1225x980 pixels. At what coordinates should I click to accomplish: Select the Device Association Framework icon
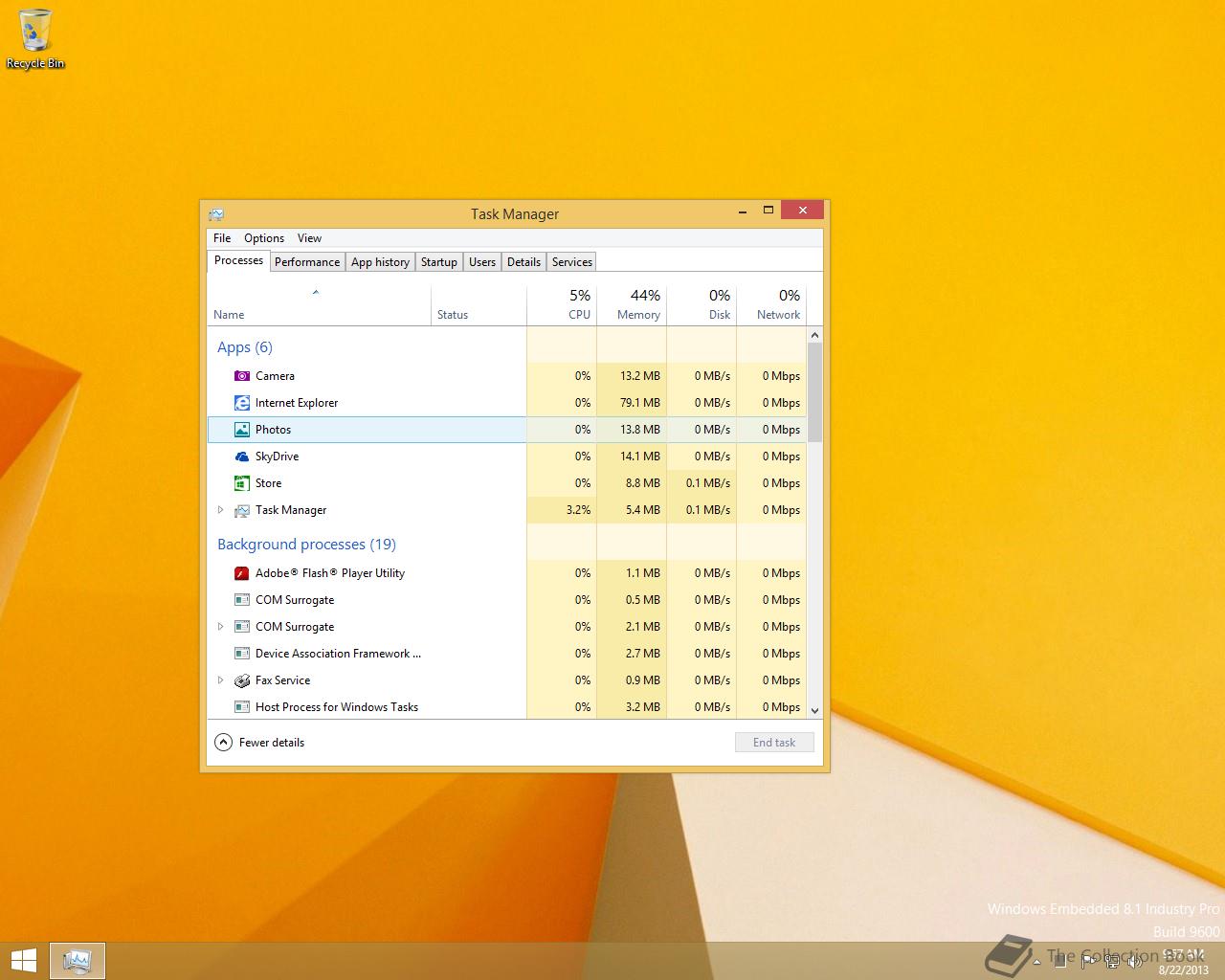[242, 654]
